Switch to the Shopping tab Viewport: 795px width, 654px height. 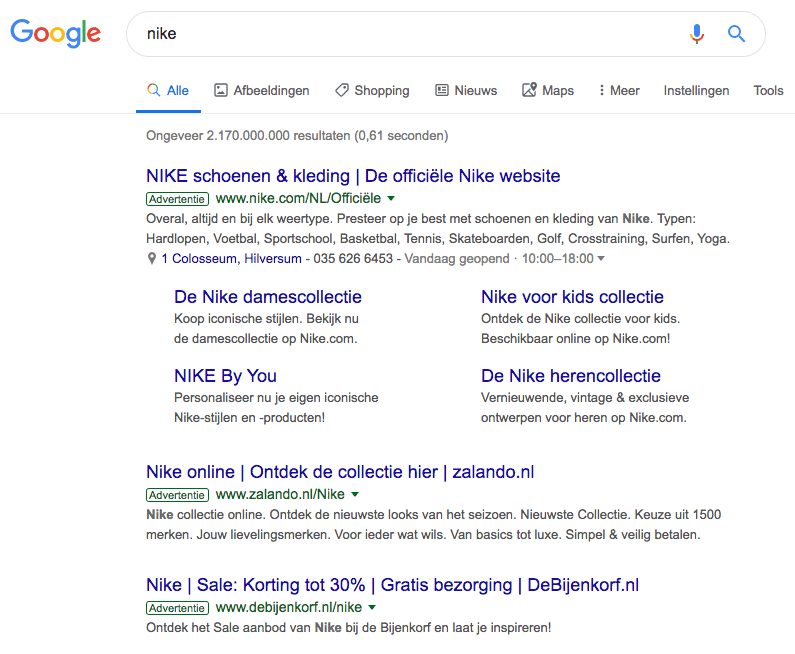372,90
